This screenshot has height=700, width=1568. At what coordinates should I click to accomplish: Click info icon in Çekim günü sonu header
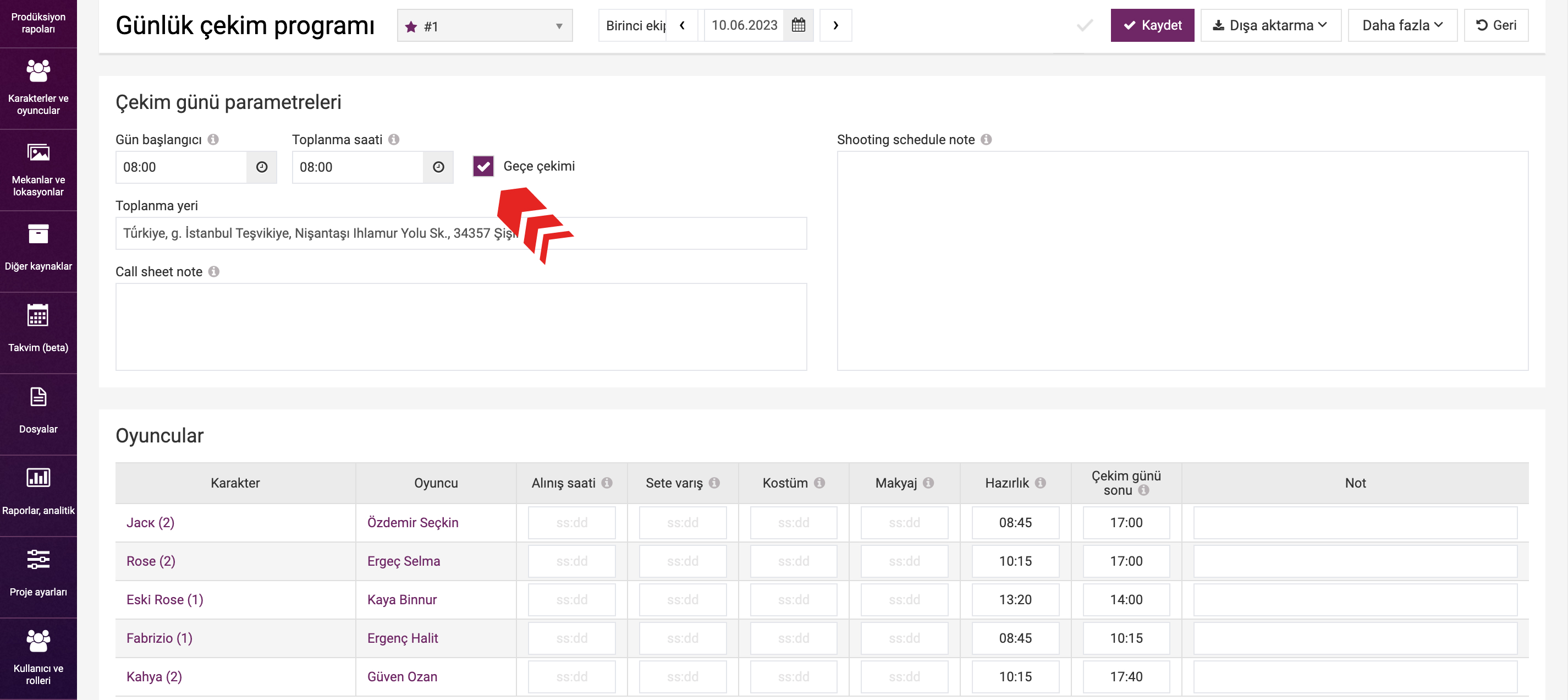pyautogui.click(x=1144, y=490)
